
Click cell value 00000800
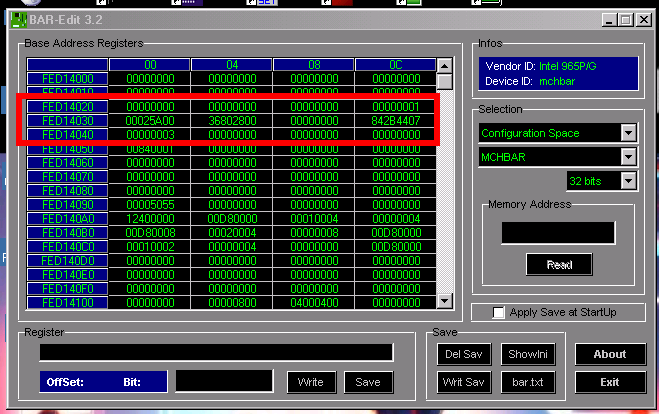pyautogui.click(x=232, y=303)
